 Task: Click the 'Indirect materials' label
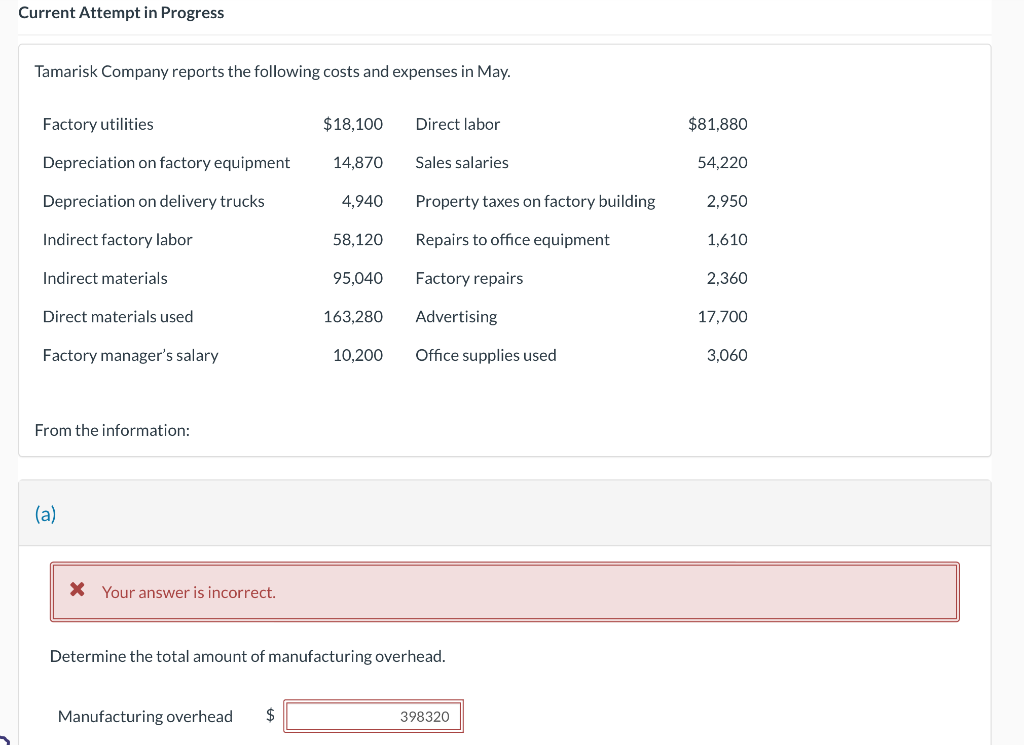coord(105,278)
